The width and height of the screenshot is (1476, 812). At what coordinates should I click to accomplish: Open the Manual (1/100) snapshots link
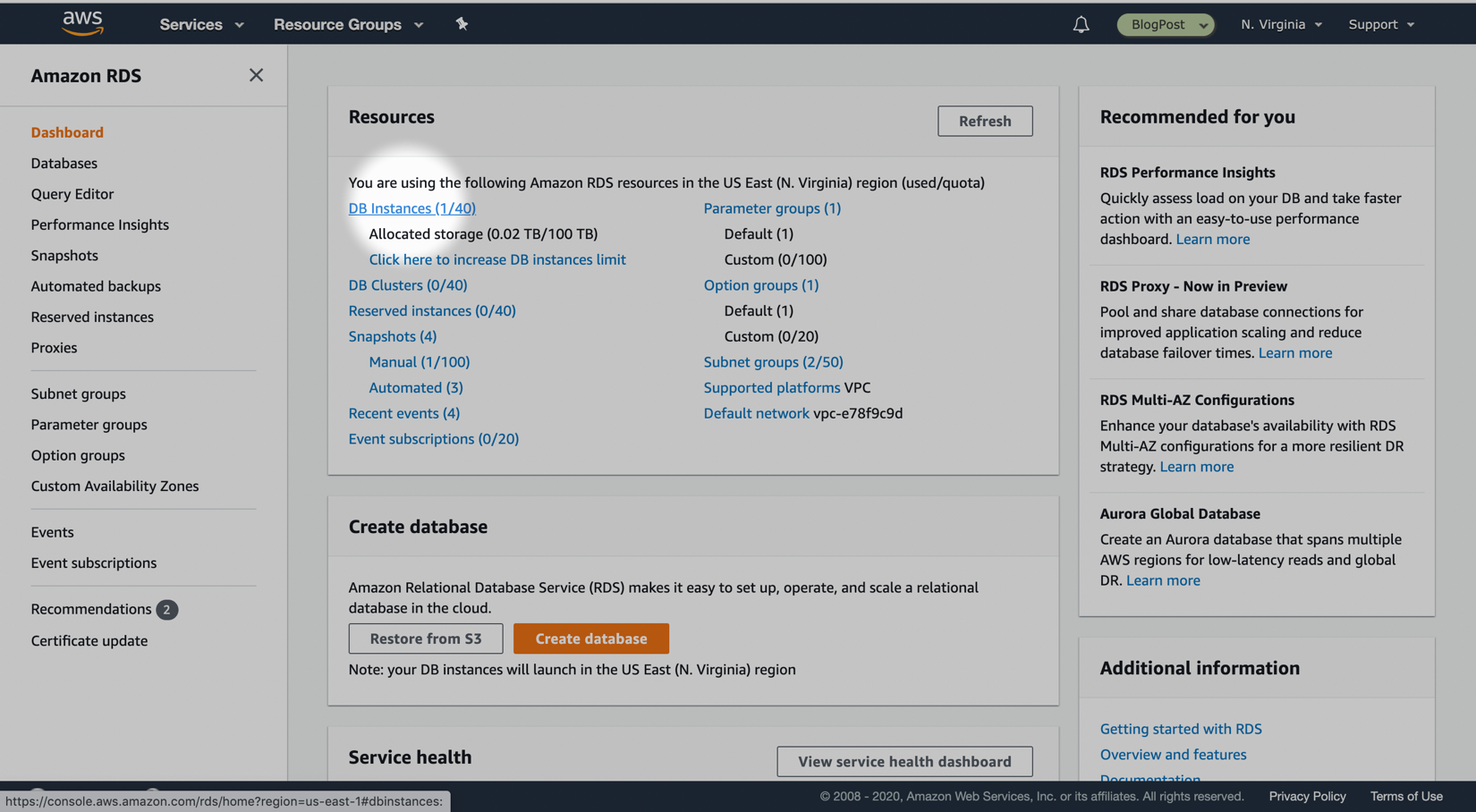(x=420, y=362)
